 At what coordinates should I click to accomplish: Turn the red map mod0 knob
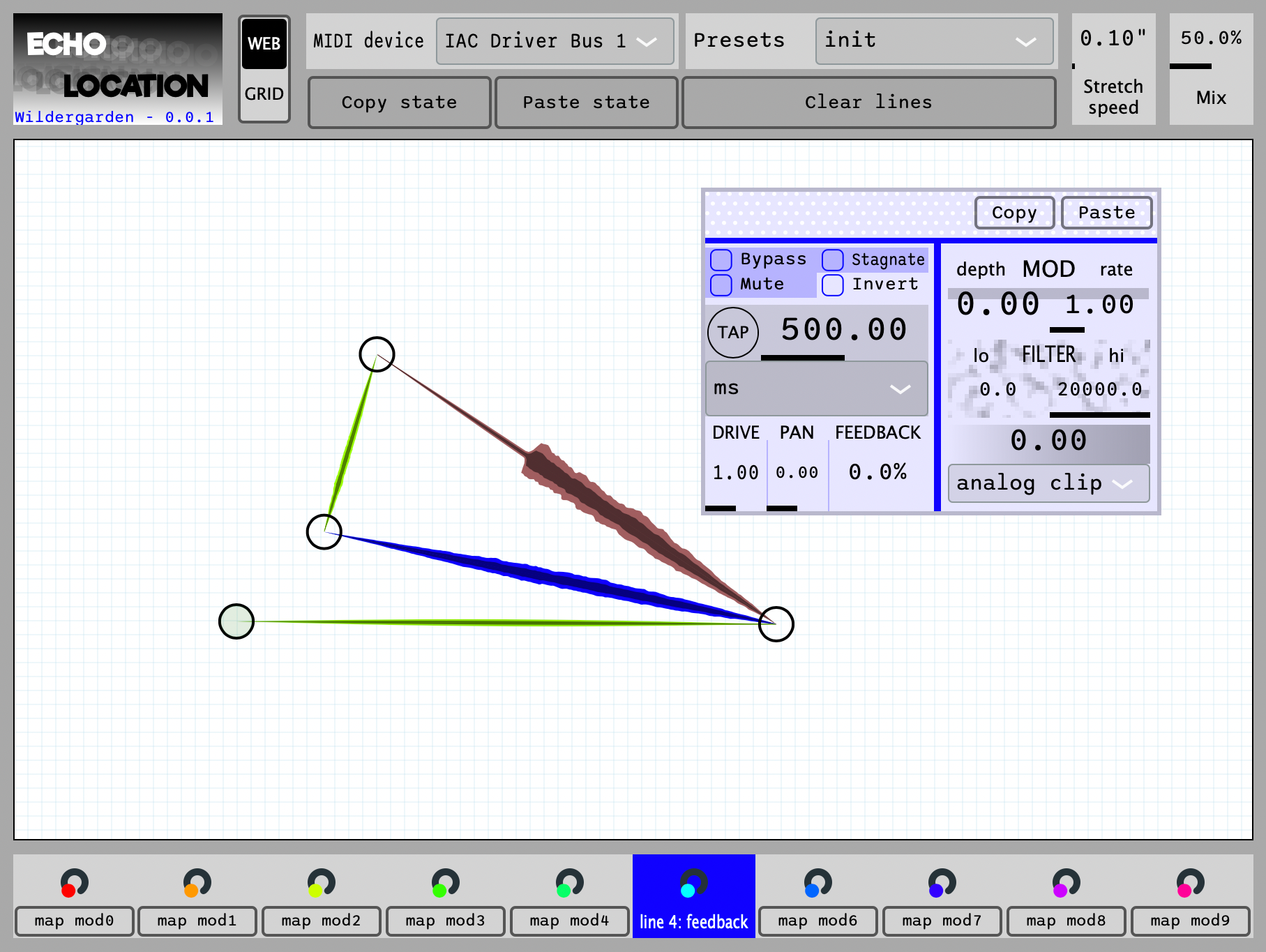pyautogui.click(x=75, y=883)
